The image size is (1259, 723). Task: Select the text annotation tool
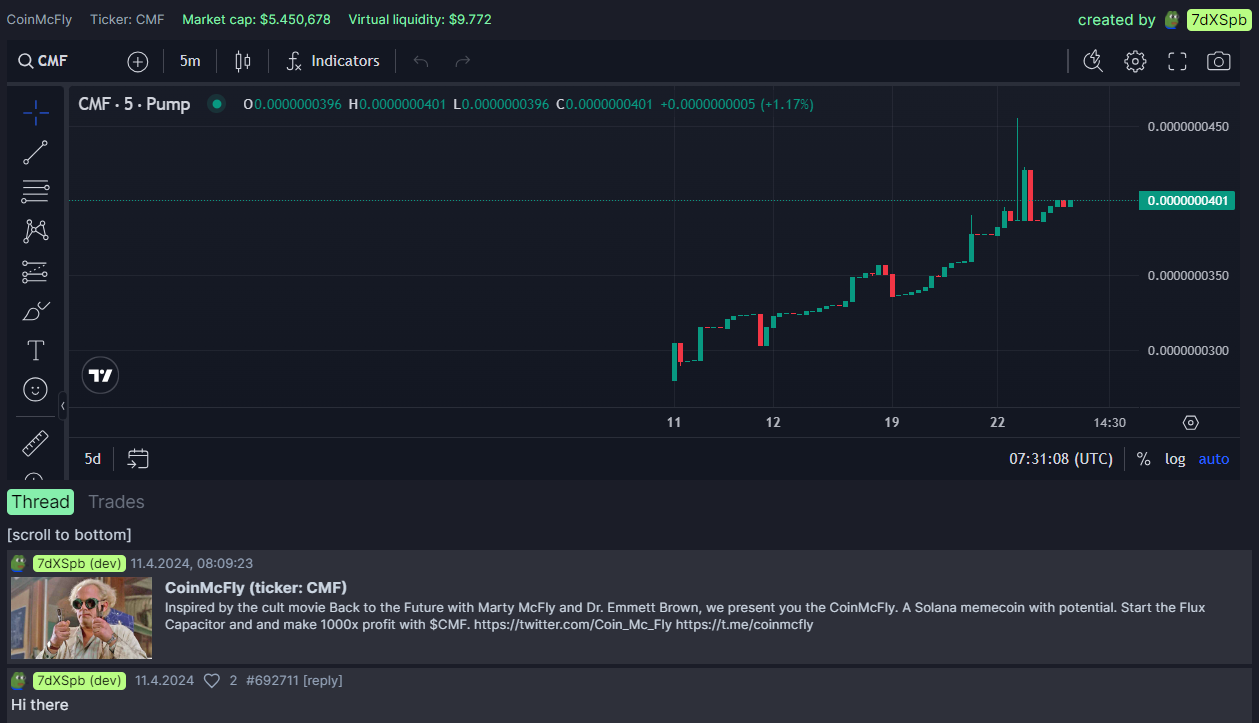tap(36, 350)
